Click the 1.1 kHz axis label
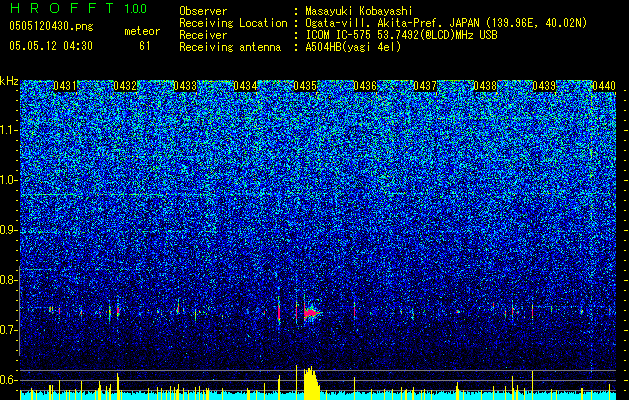 coord(8,130)
